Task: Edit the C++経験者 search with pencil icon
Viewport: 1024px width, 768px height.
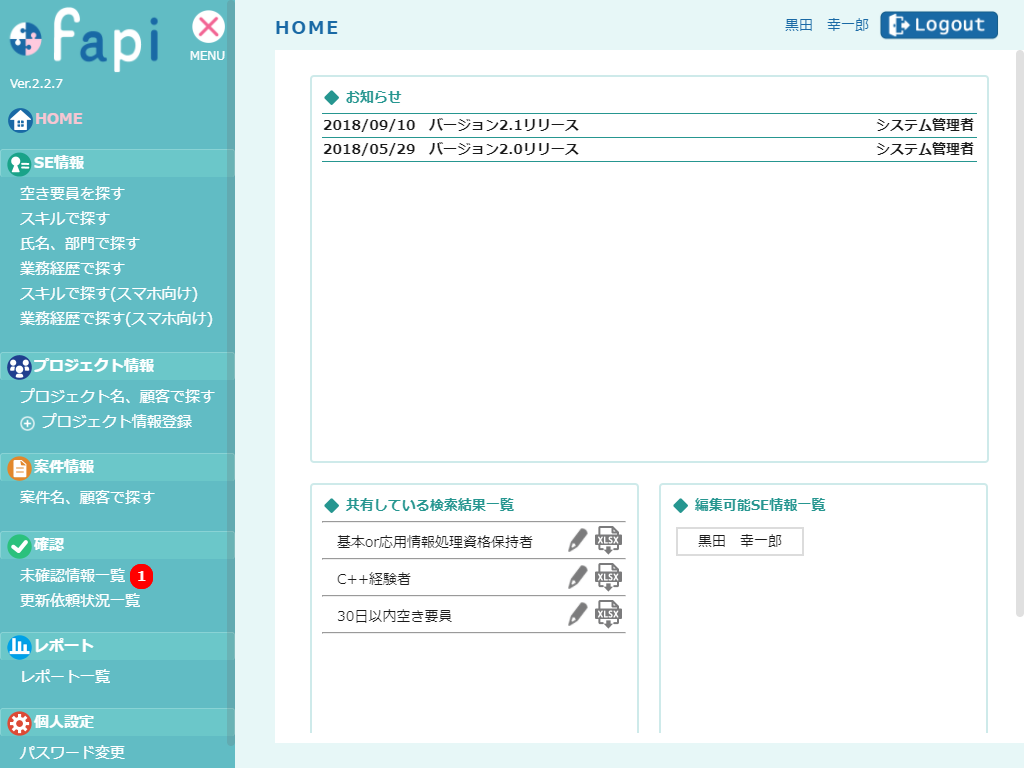Action: coord(577,578)
